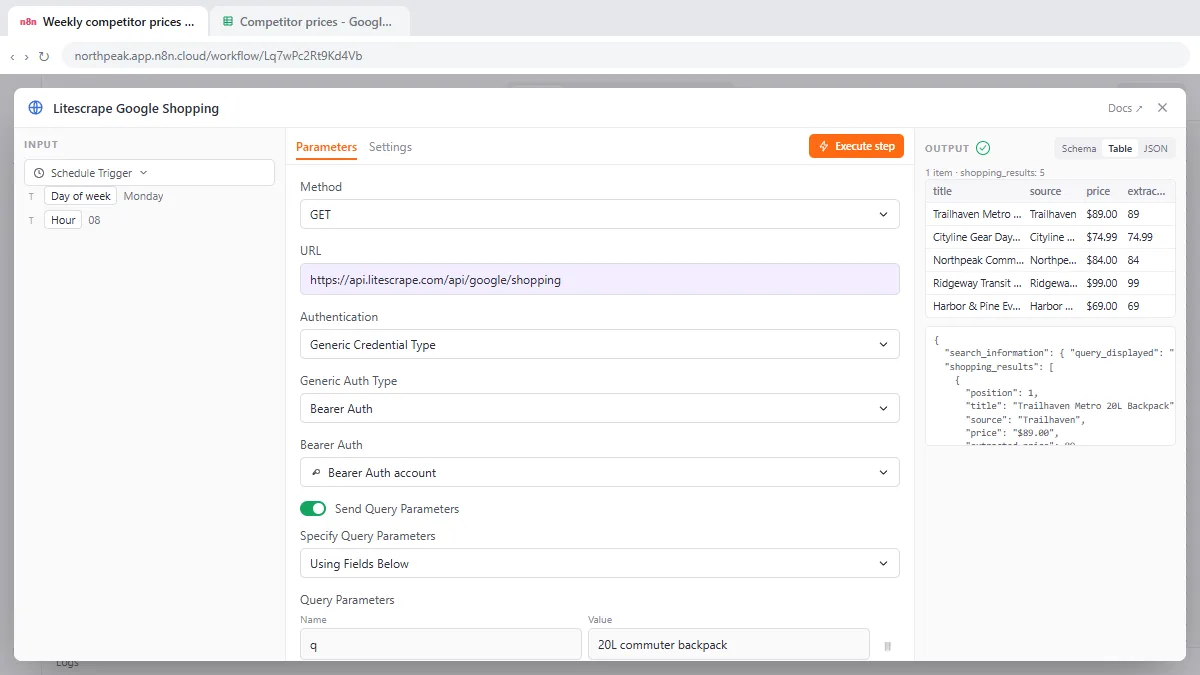This screenshot has height=675, width=1200.
Task: Click the JSON output preview block
Action: (x=1050, y=386)
